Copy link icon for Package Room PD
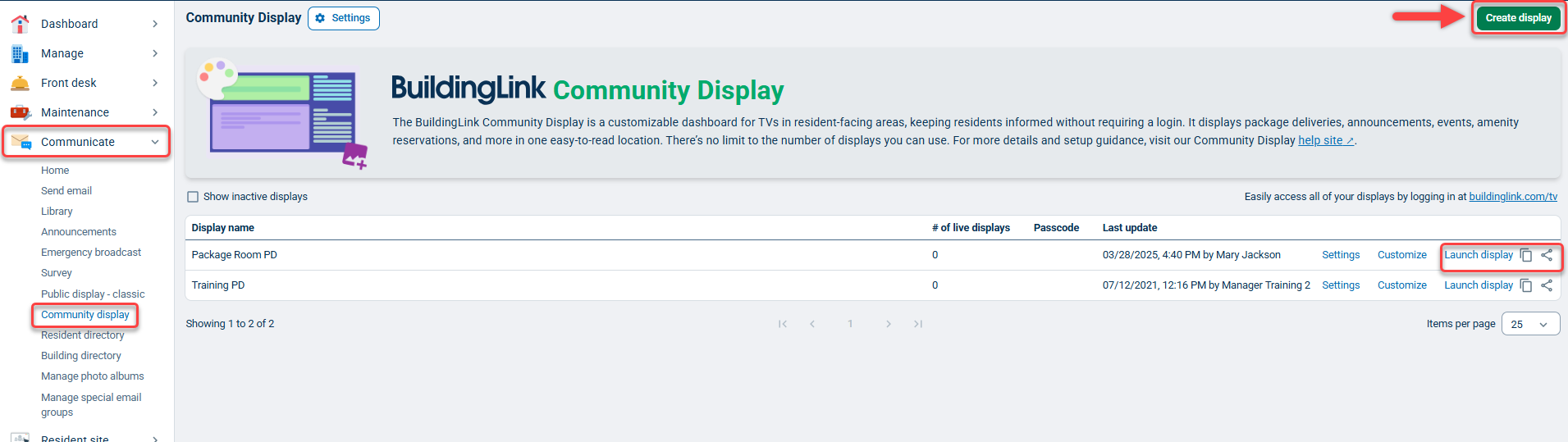The width and height of the screenshot is (1568, 442). tap(1526, 255)
